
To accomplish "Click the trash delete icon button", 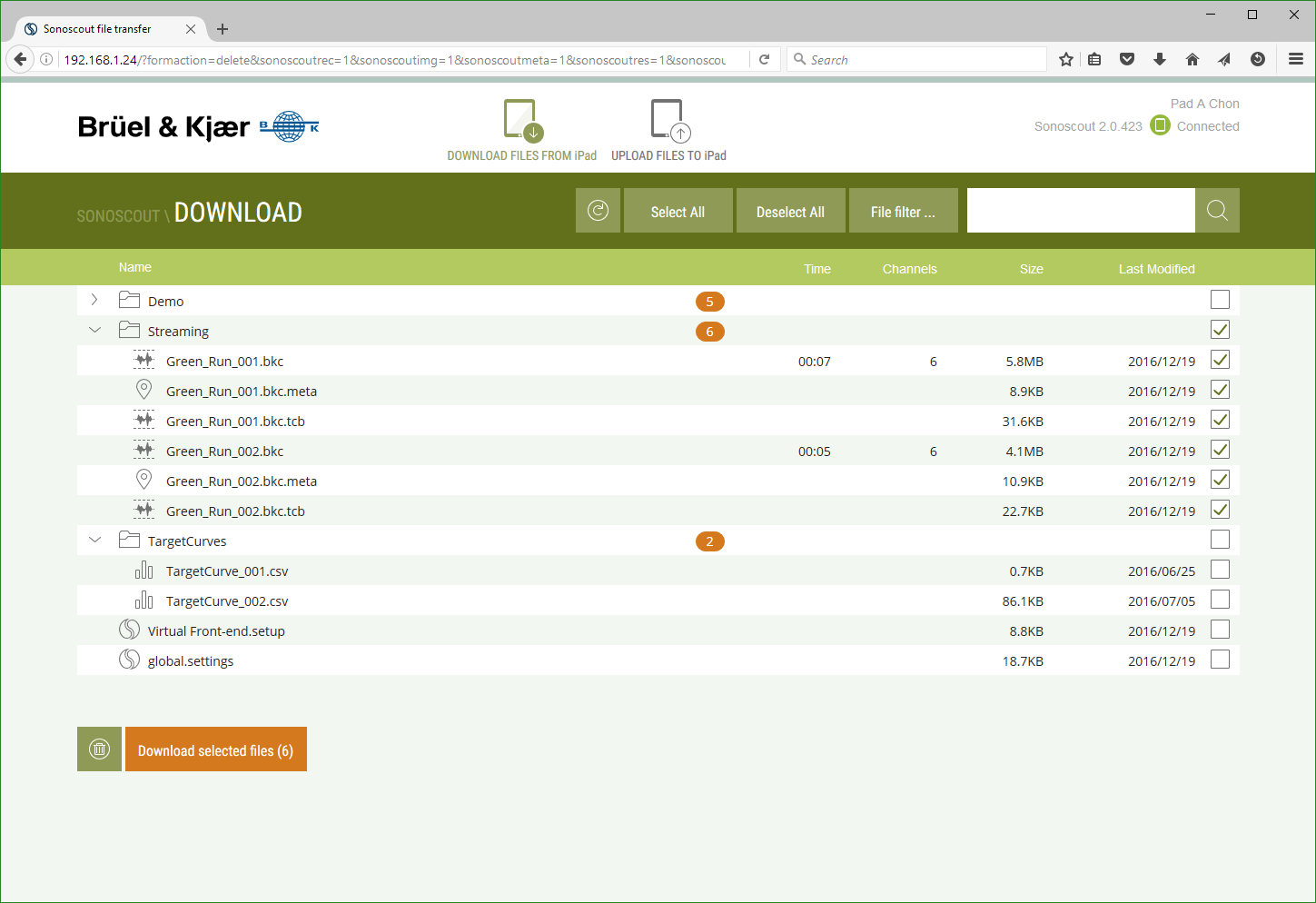I will pos(99,749).
